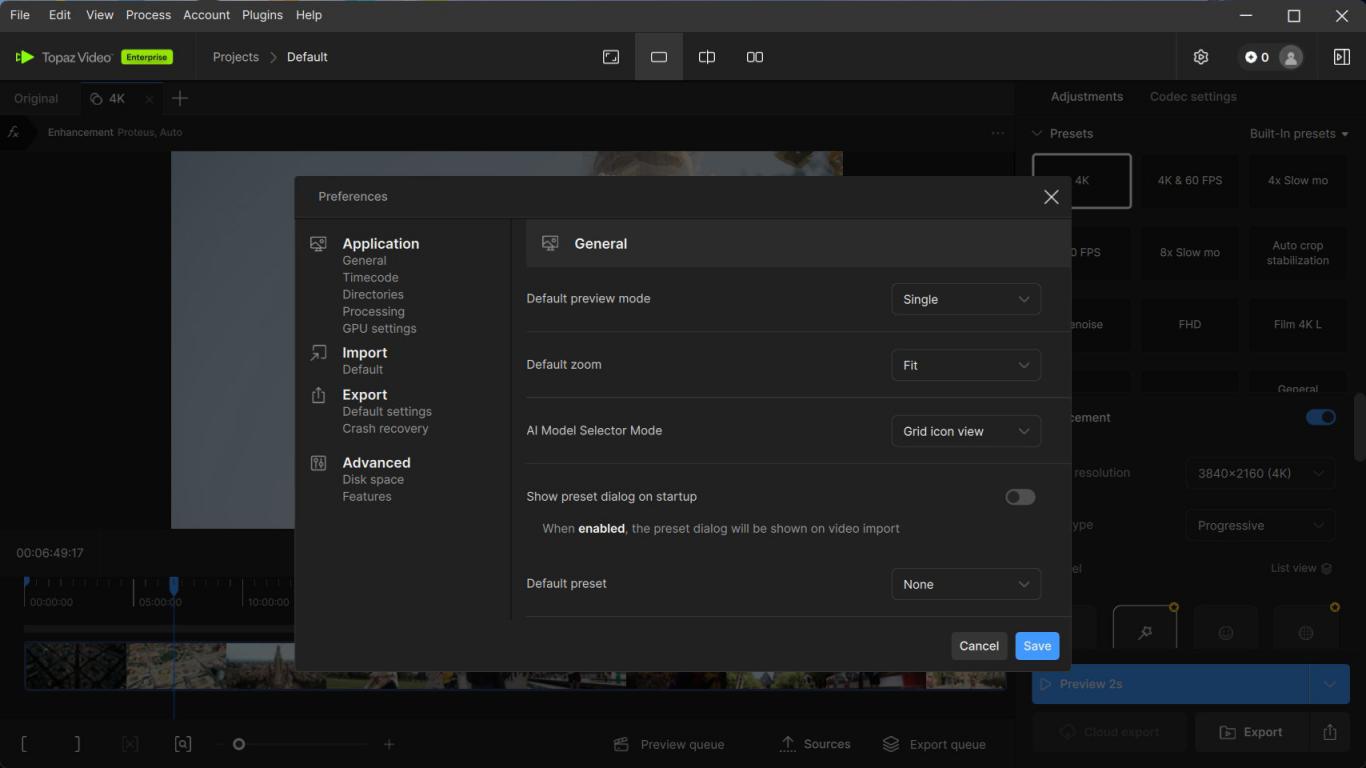Click the Save button
This screenshot has width=1366, height=768.
1037,646
